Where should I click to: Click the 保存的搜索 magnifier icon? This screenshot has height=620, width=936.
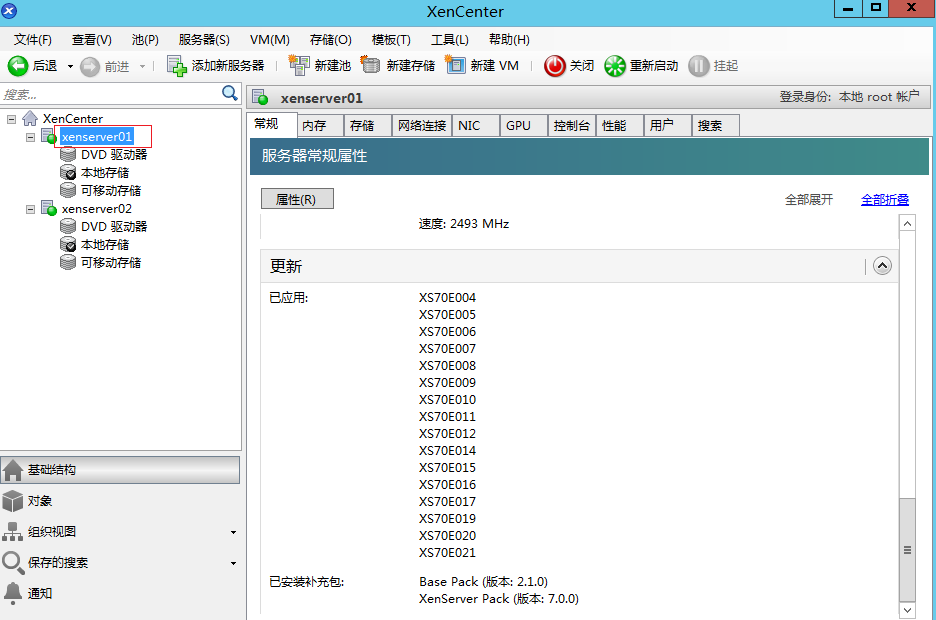point(13,563)
